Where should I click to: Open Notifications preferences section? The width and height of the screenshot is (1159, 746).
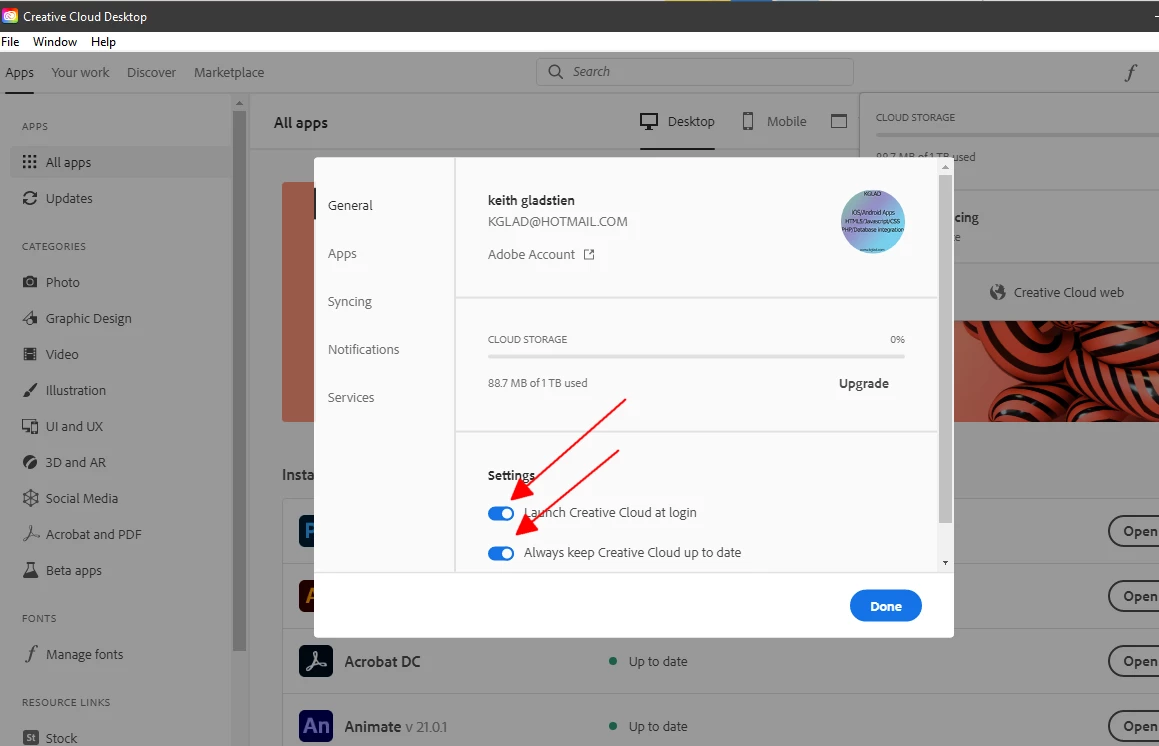point(363,349)
